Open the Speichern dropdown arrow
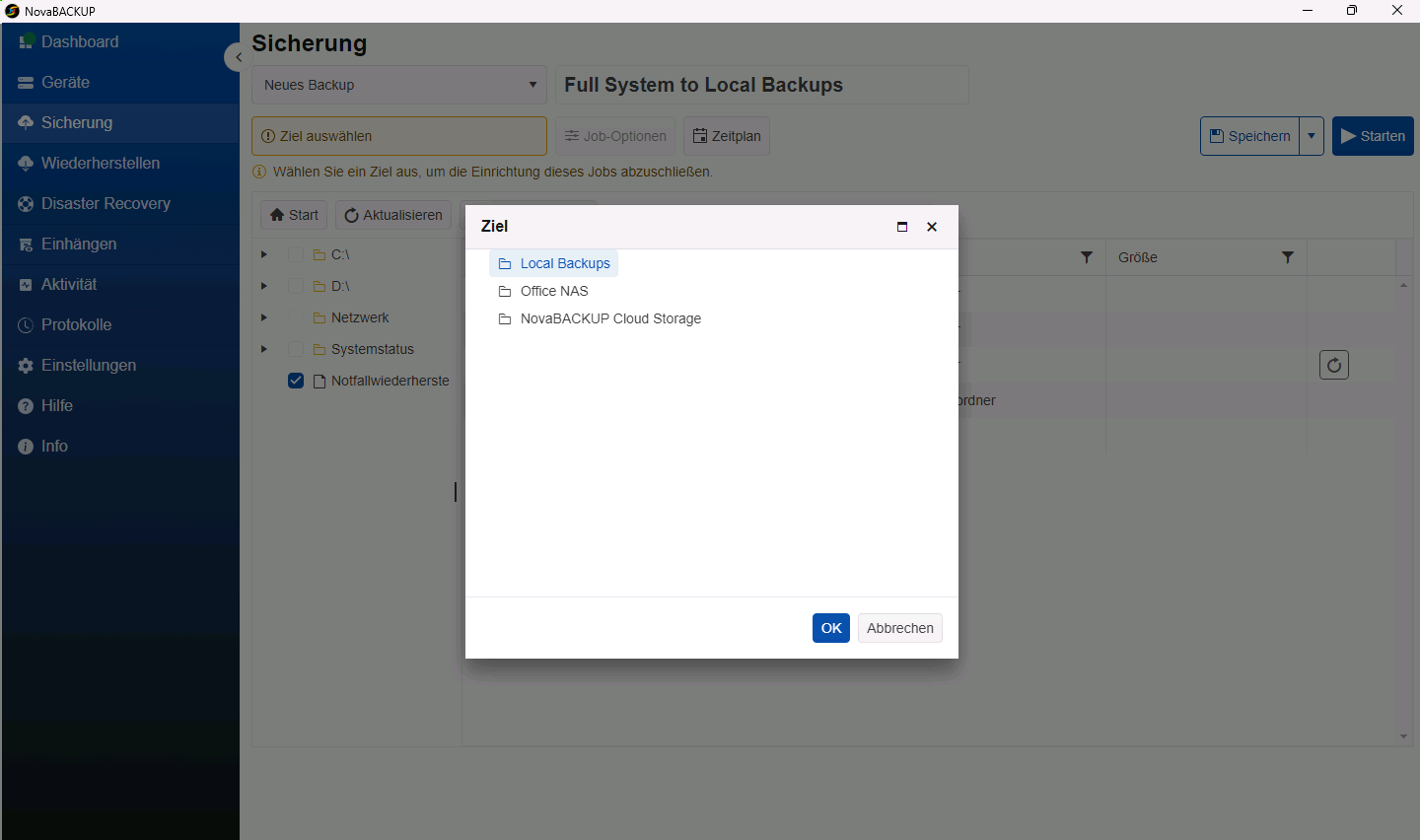This screenshot has height=840, width=1420. pos(1312,136)
